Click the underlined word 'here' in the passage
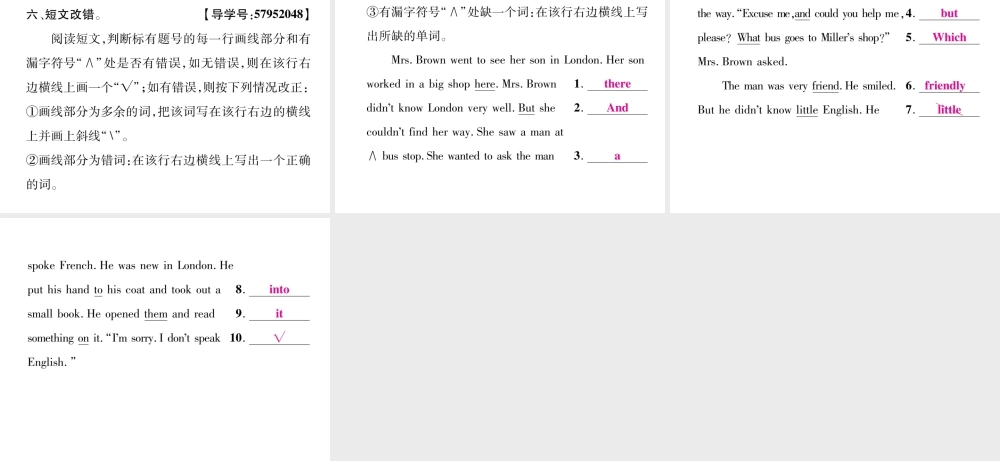1000x461 pixels. [x=485, y=84]
